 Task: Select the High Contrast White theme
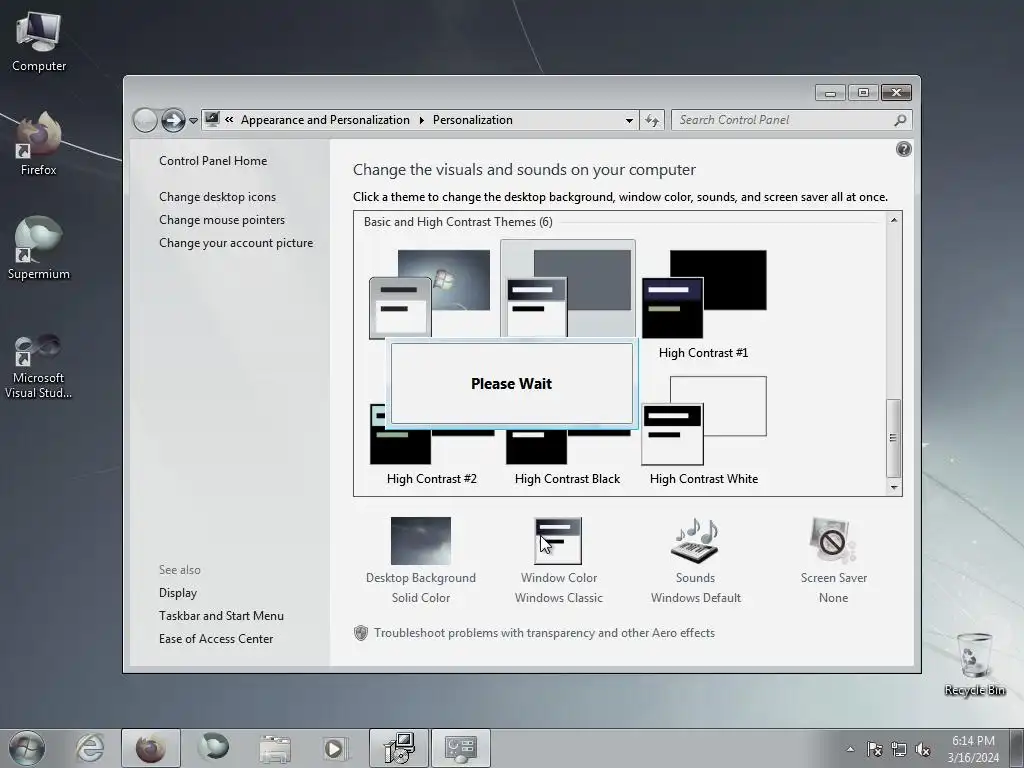coord(704,431)
